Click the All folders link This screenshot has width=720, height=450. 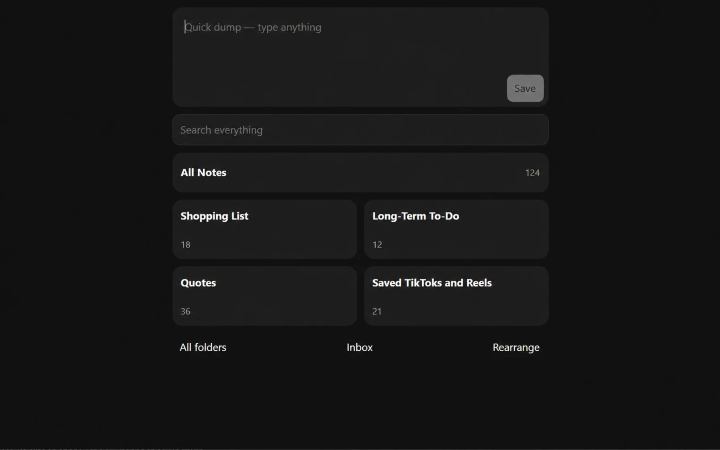point(203,348)
